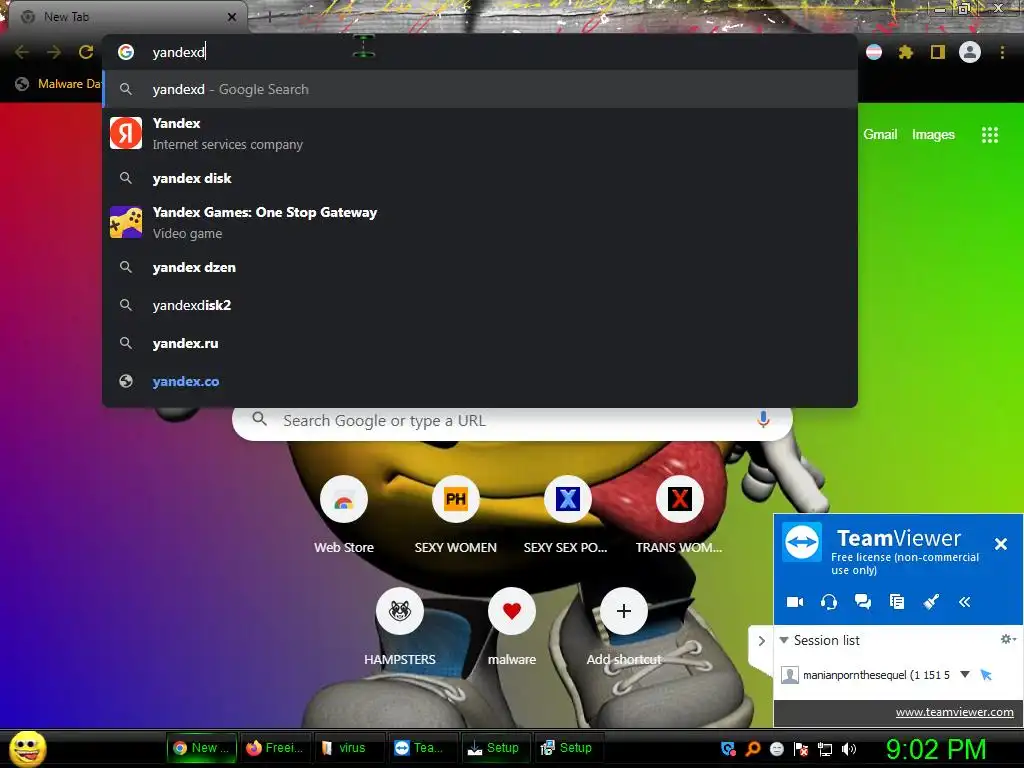Go back using the browser back arrow

(x=22, y=52)
